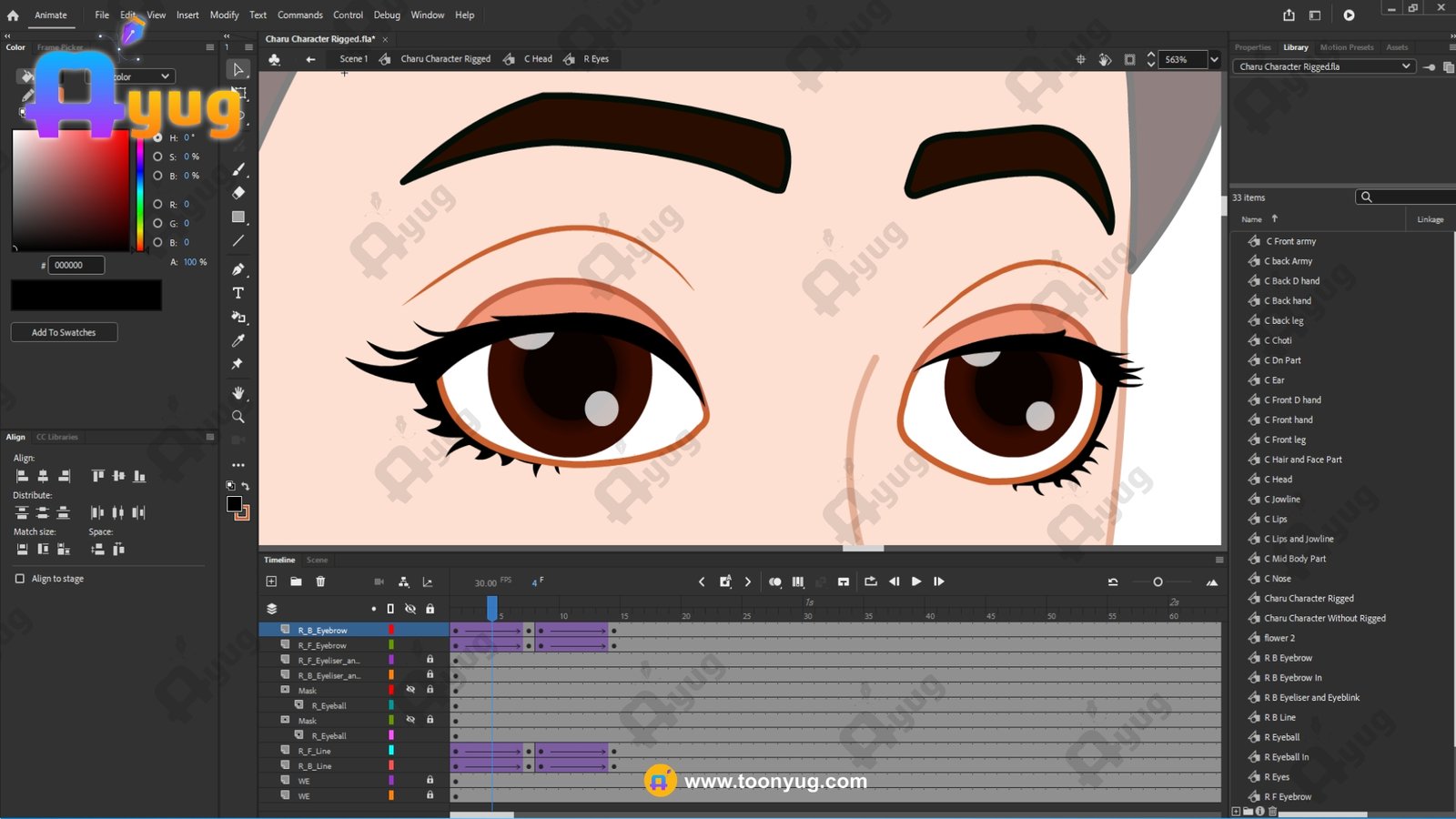
Task: Open the Modify menu
Action: click(224, 15)
